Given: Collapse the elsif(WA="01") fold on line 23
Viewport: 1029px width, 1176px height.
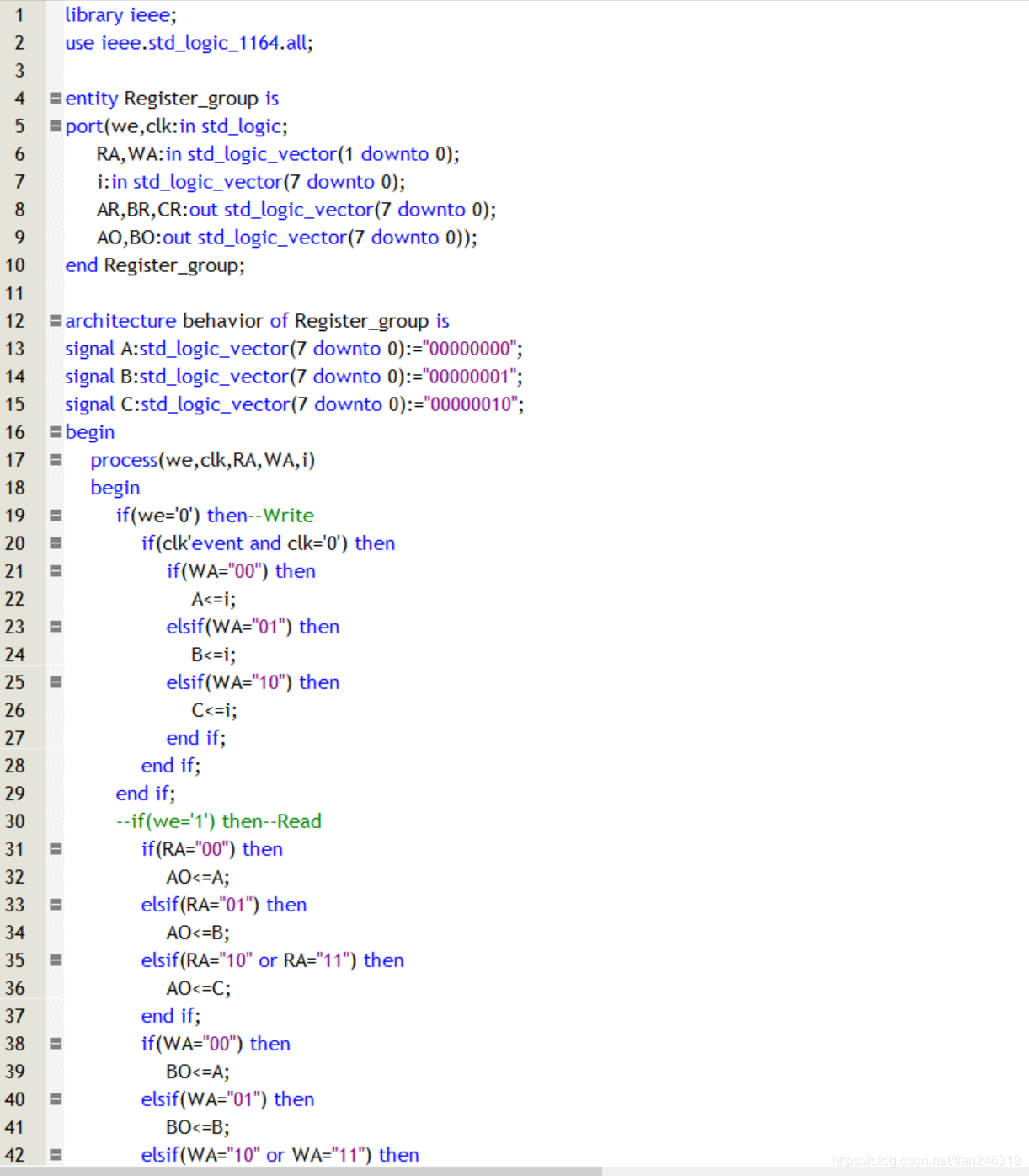Looking at the screenshot, I should pos(56,627).
